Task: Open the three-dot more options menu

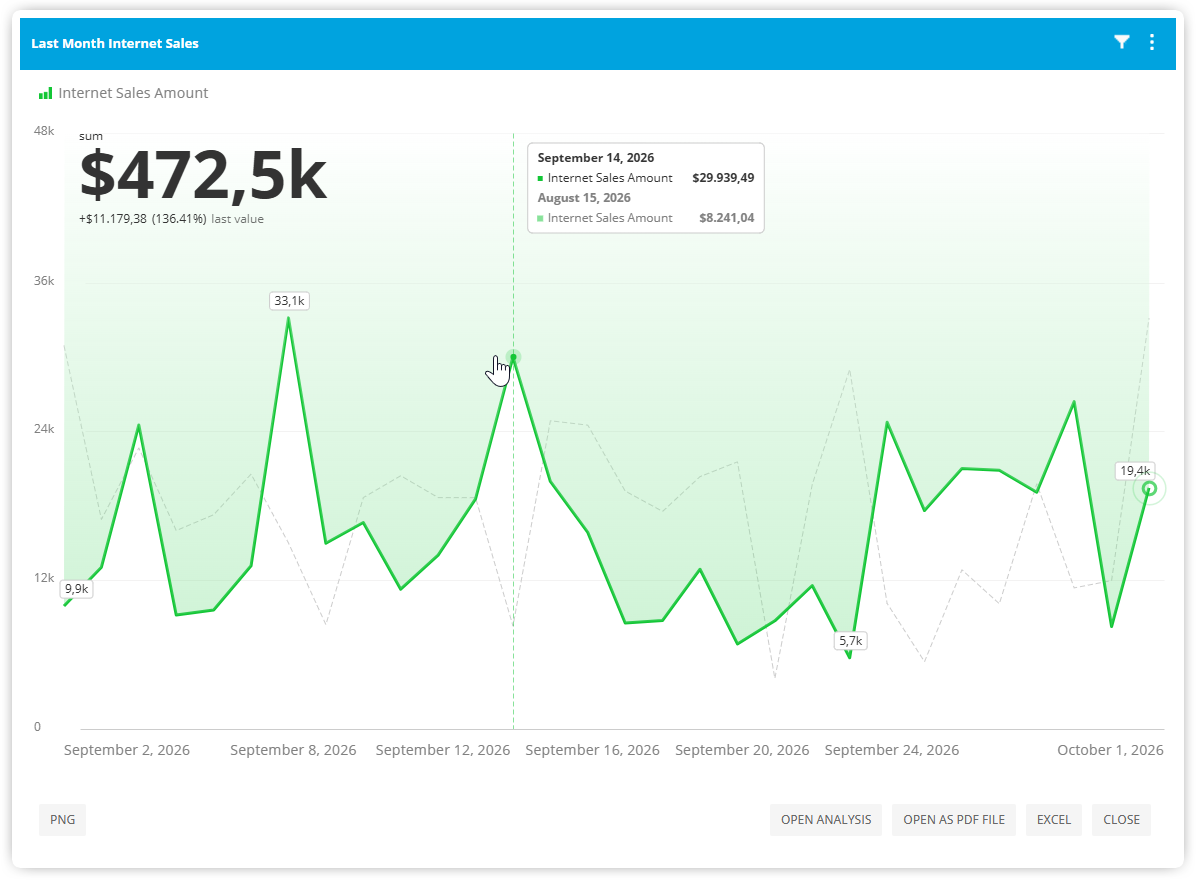Action: [x=1152, y=43]
